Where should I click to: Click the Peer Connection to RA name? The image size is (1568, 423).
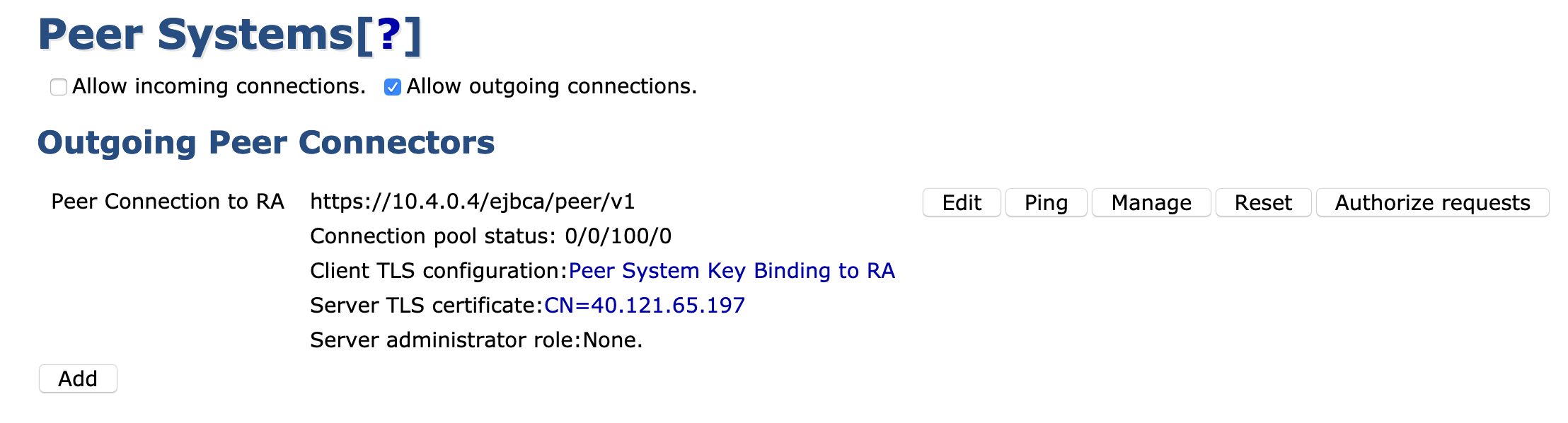pos(168,202)
